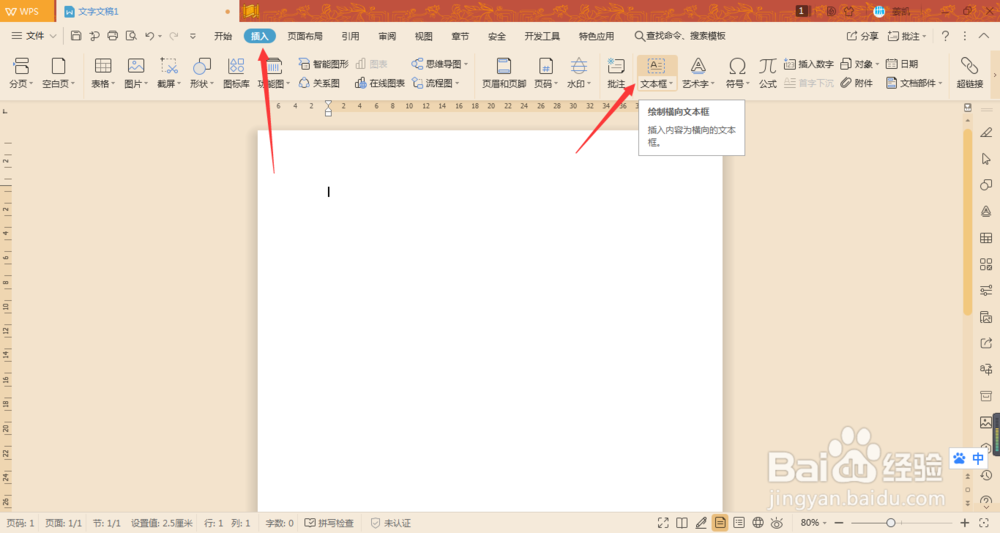The height and width of the screenshot is (533, 1000).
Task: Click the Watermark (水印) icon
Action: point(578,66)
